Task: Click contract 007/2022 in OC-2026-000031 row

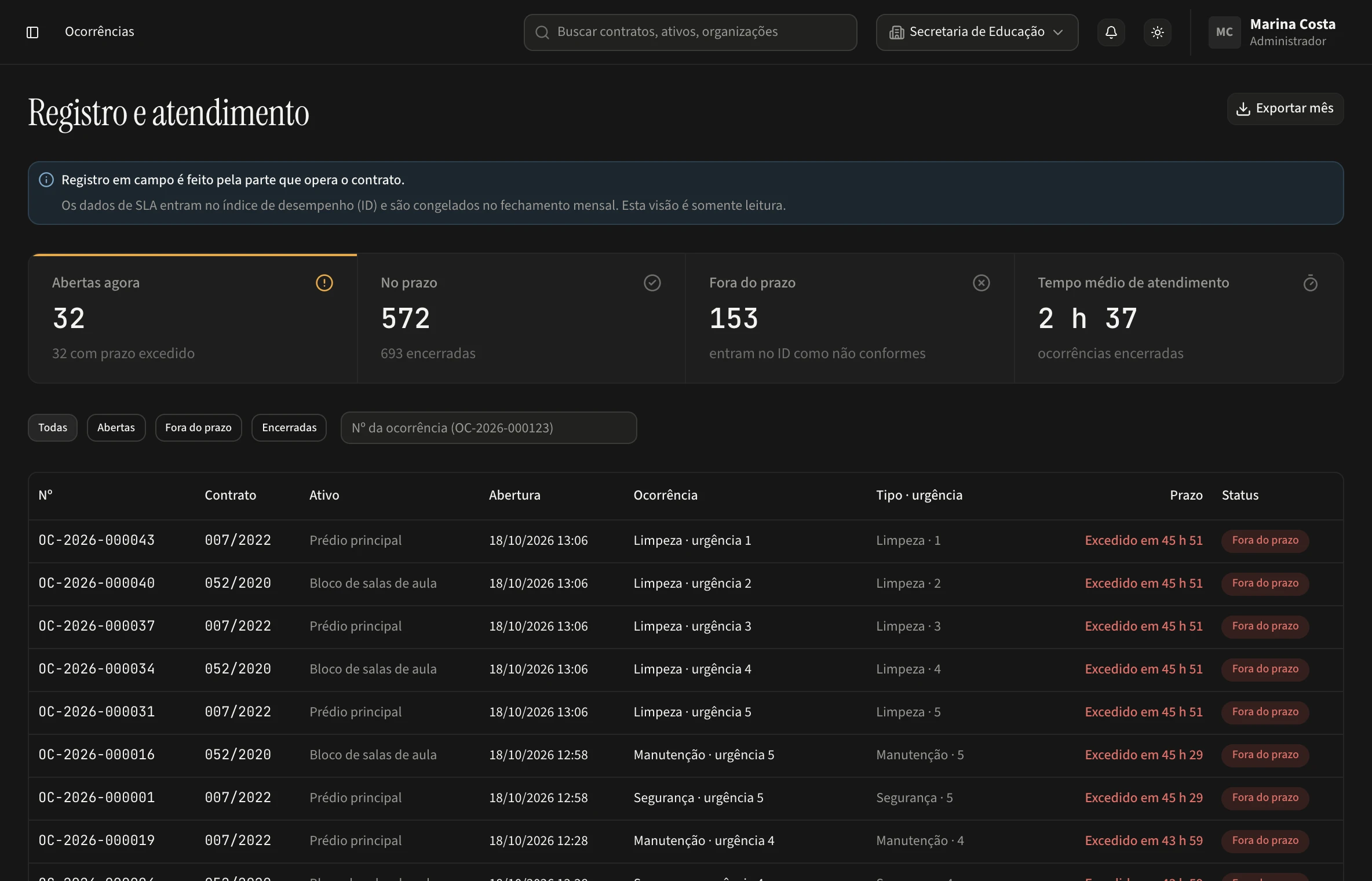Action: pyautogui.click(x=238, y=712)
